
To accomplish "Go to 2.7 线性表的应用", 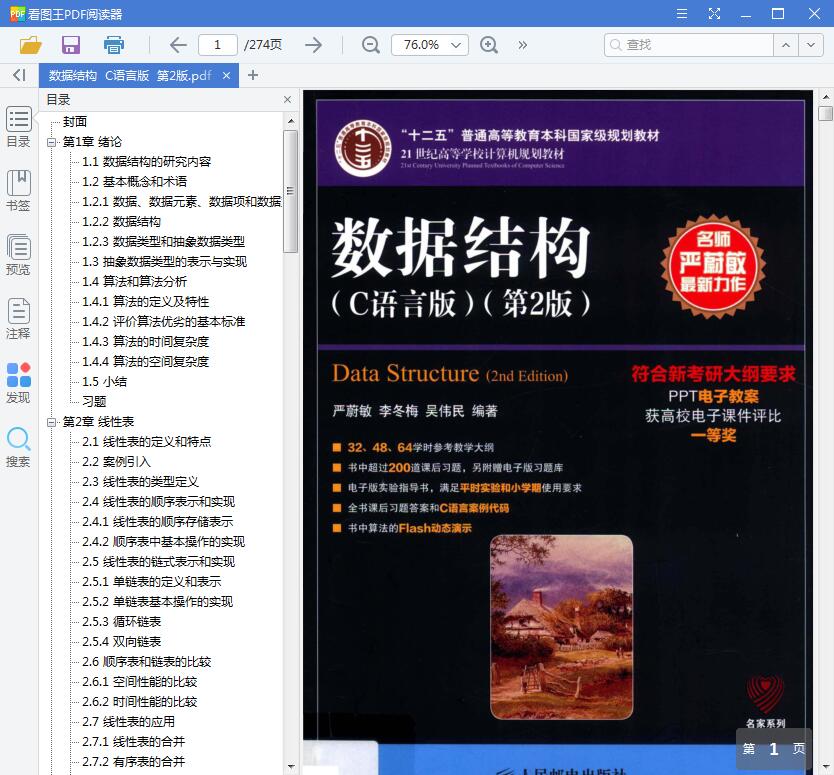I will coord(128,722).
